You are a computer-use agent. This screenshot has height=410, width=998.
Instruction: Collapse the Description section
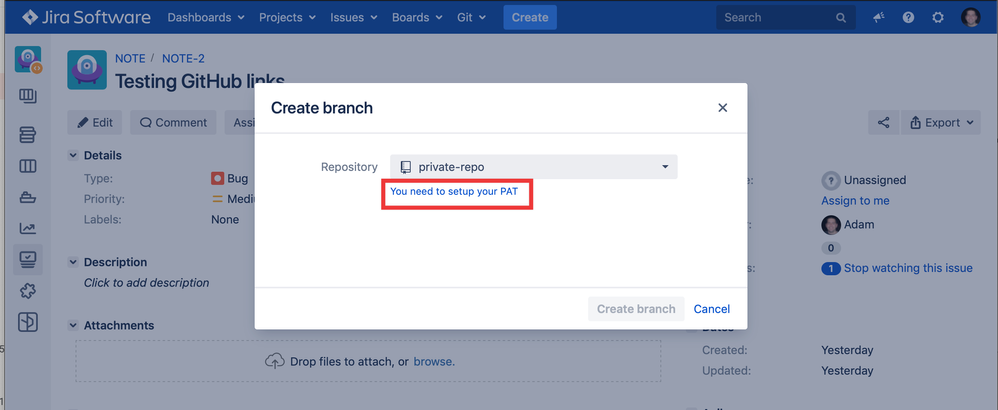coord(73,262)
